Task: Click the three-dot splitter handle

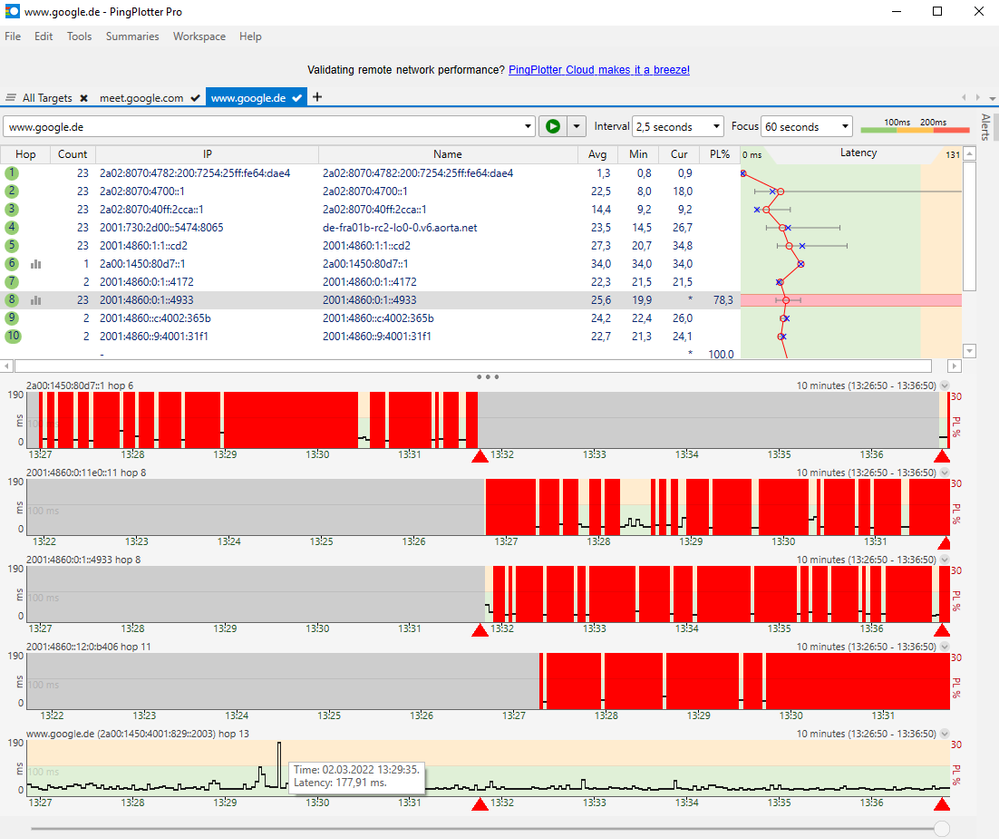Action: [x=488, y=376]
